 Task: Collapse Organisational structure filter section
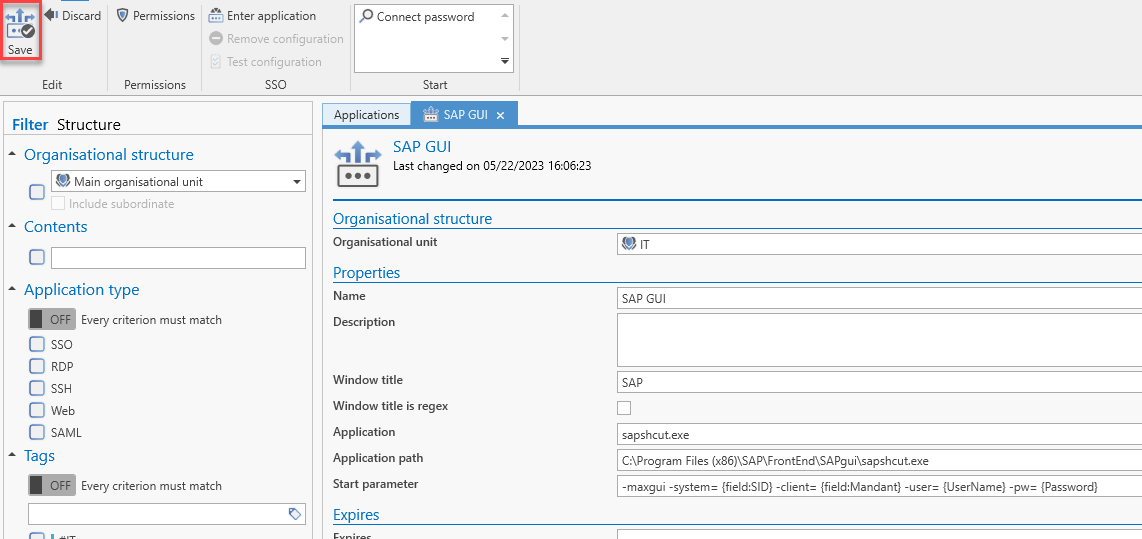13,154
